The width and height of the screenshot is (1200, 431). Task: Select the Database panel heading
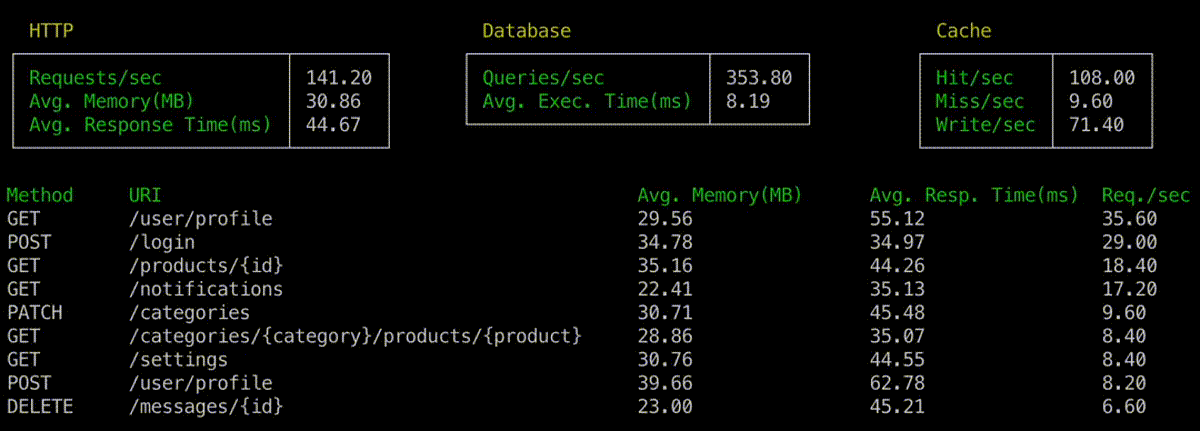(x=526, y=31)
